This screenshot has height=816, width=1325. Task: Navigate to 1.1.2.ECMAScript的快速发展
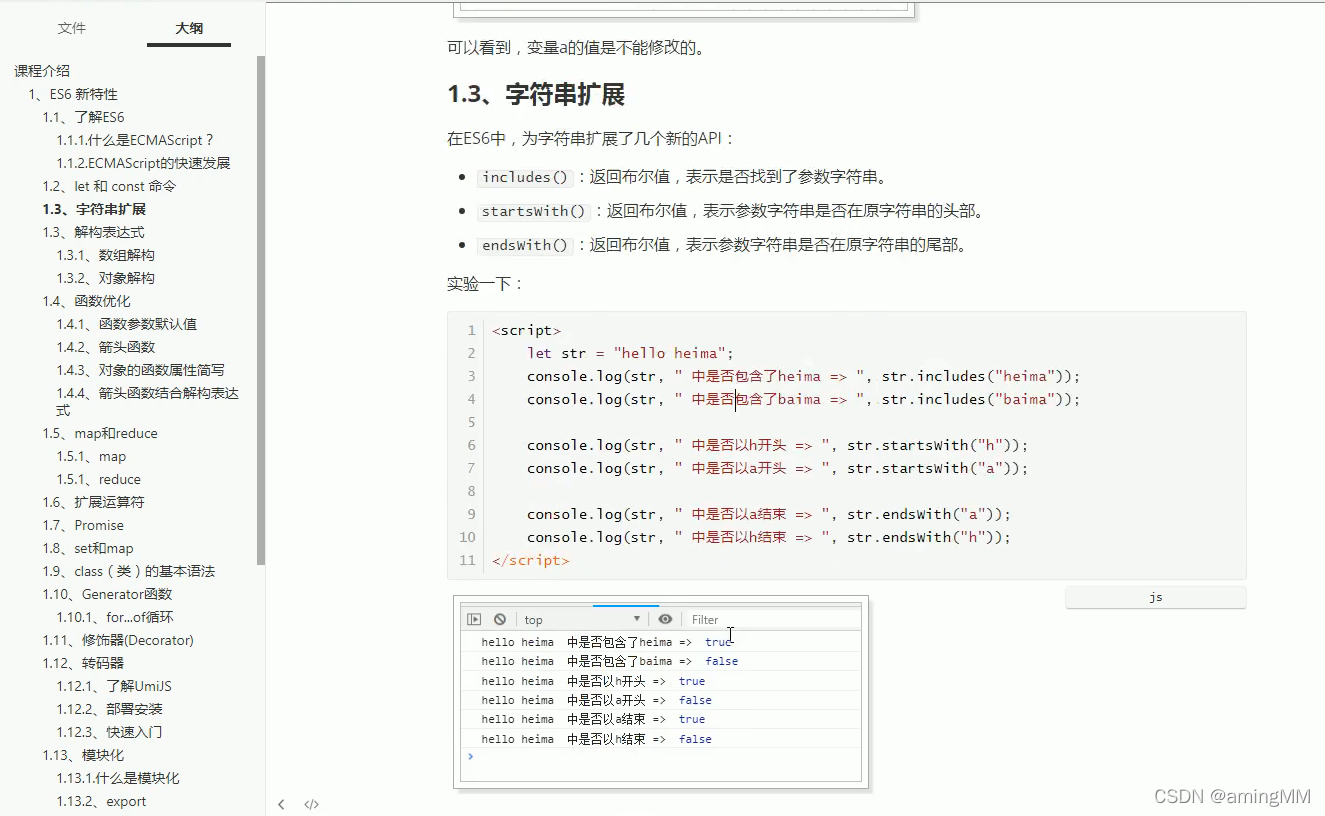(x=144, y=163)
